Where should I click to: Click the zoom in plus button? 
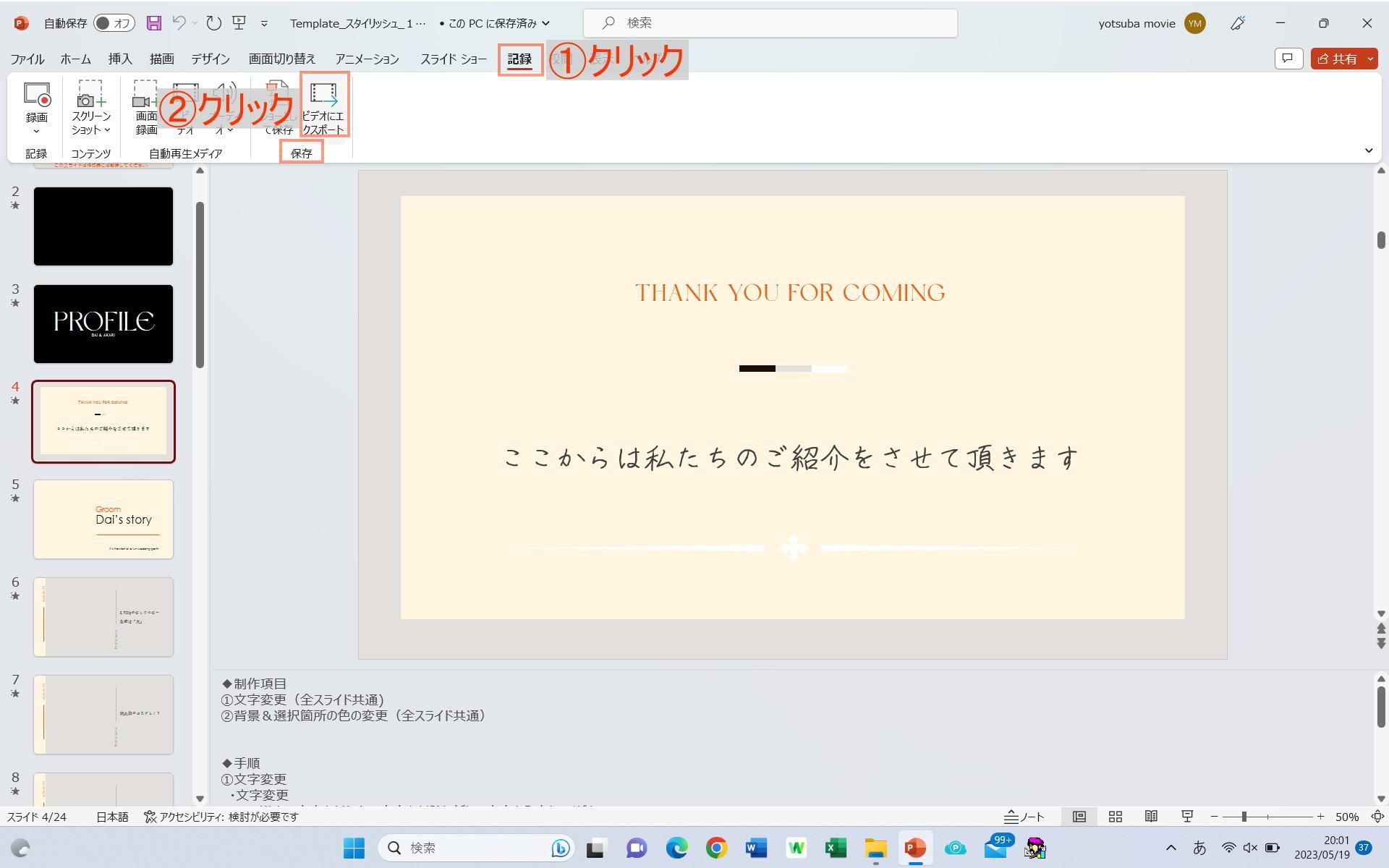tap(1320, 817)
